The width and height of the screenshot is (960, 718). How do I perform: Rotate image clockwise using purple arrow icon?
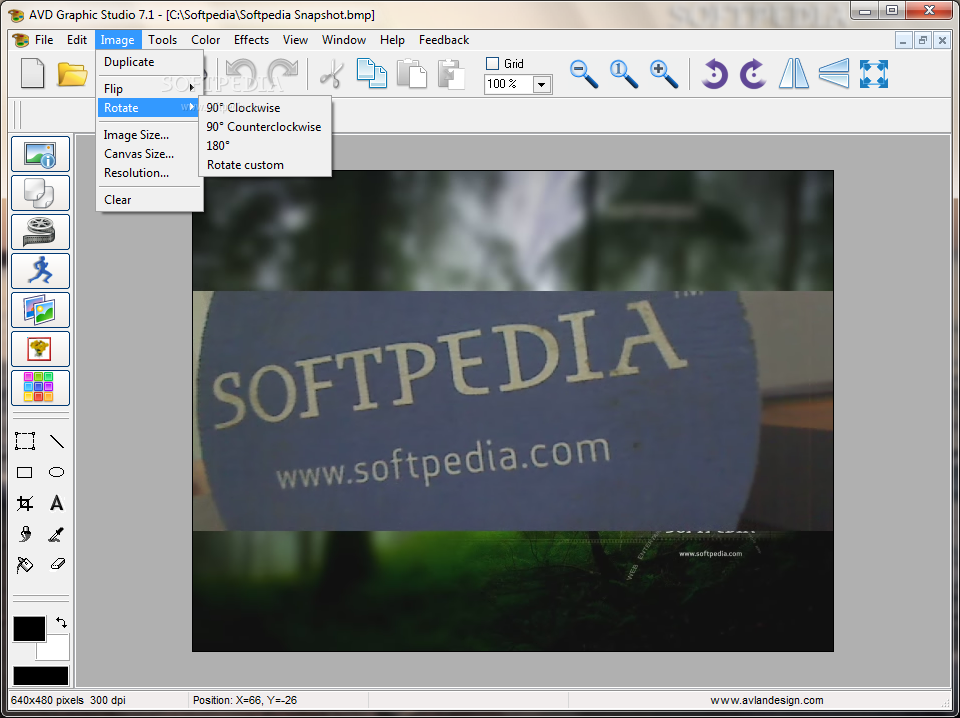pyautogui.click(x=753, y=74)
